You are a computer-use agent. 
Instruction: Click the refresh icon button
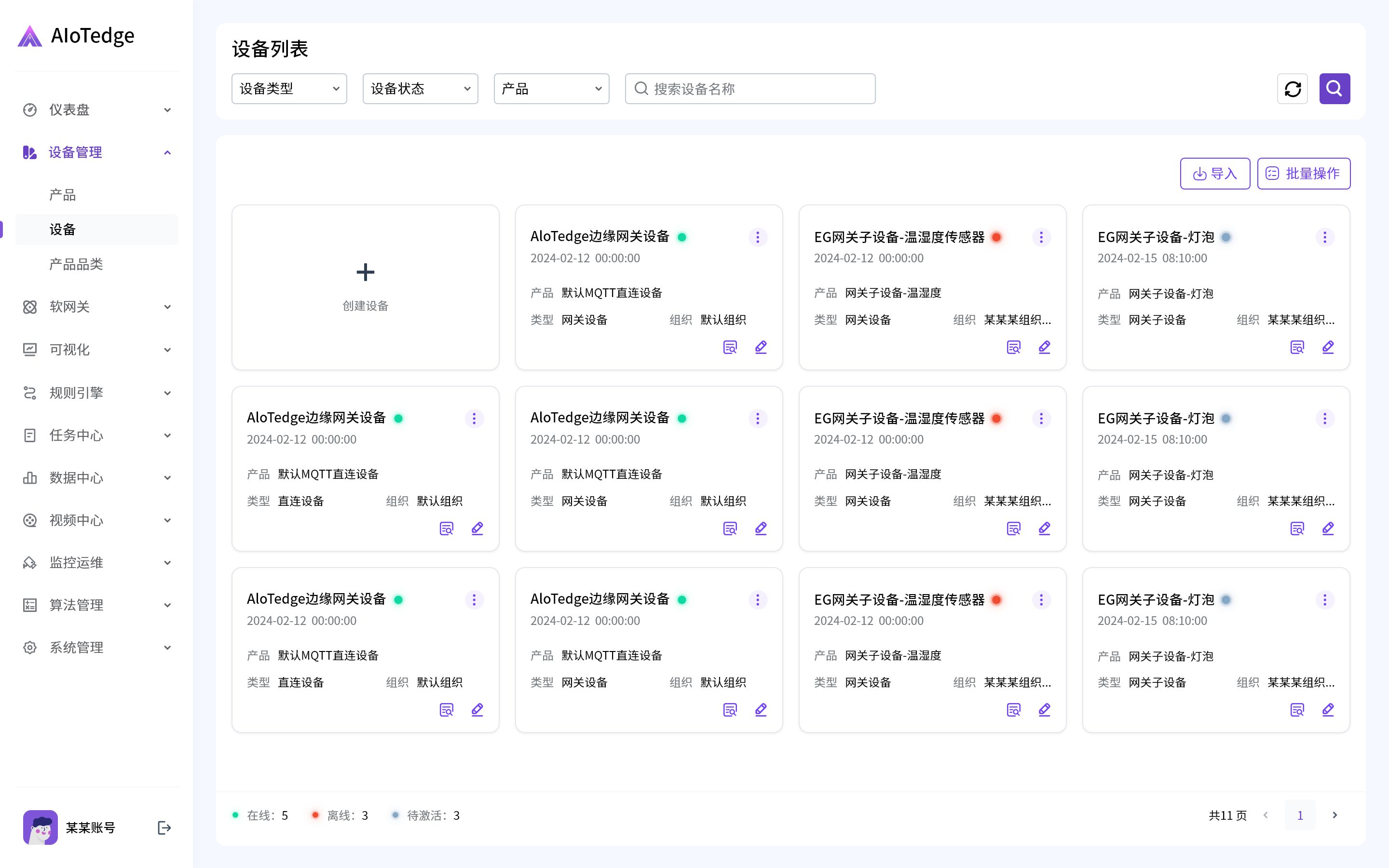tap(1292, 89)
